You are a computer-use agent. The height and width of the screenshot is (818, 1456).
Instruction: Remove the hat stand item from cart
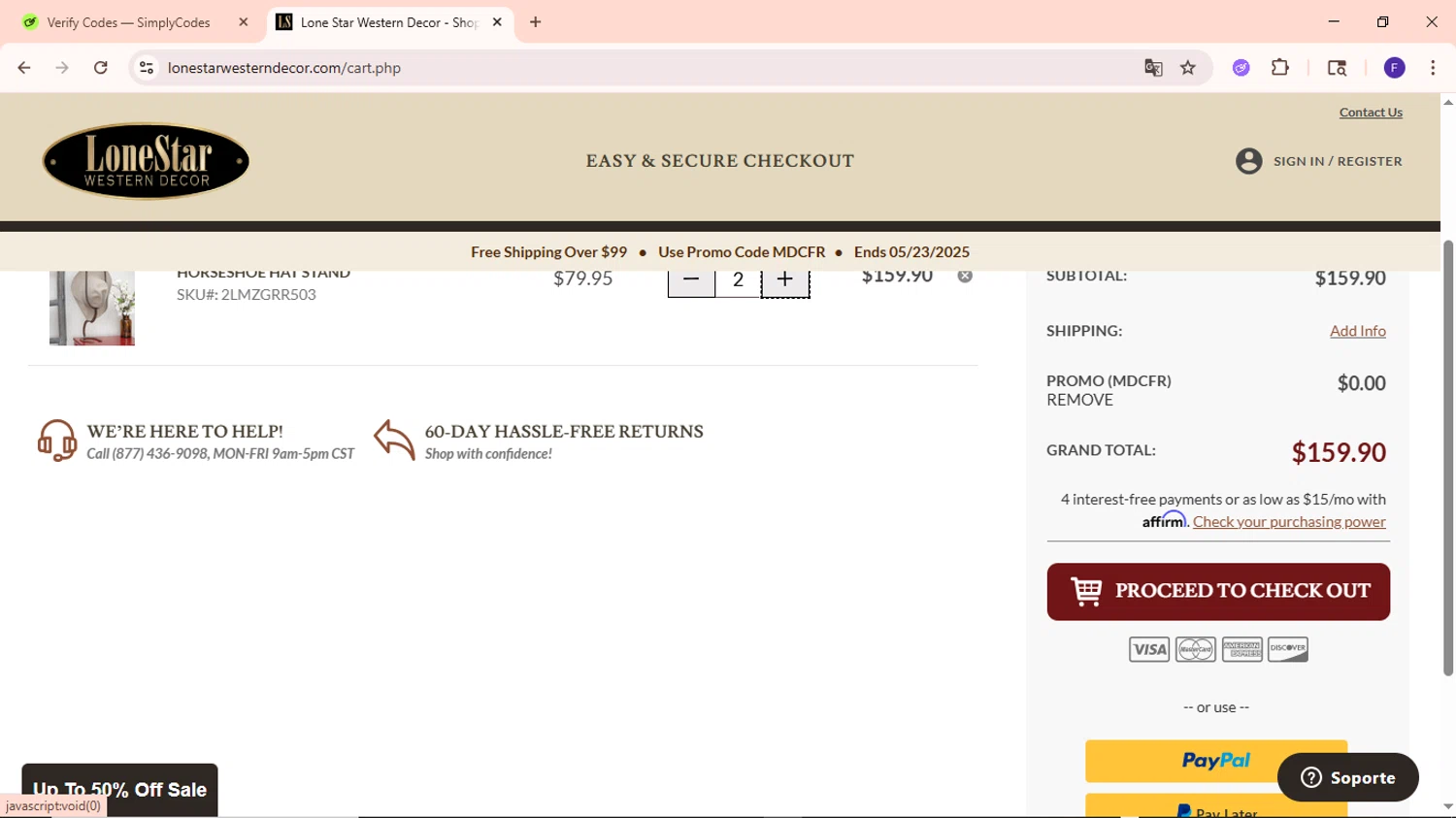[965, 277]
